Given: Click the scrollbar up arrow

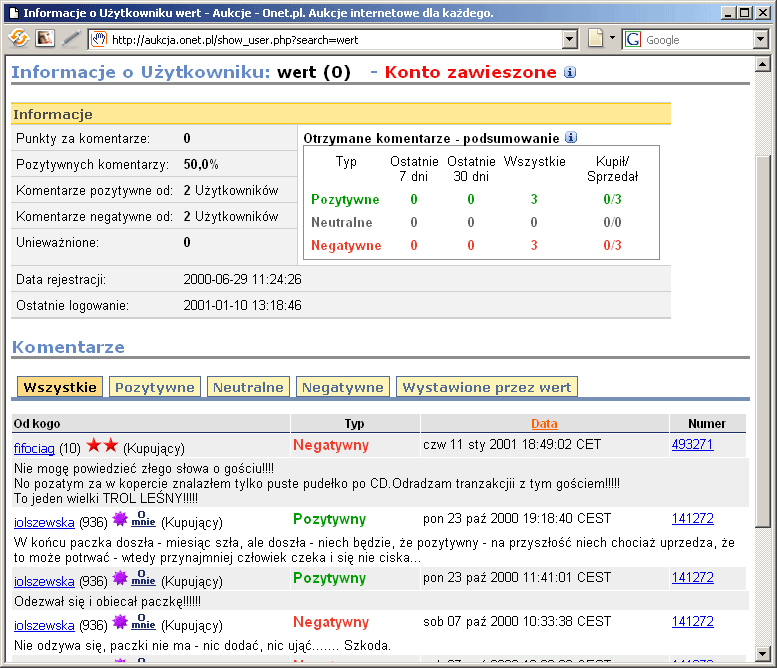Looking at the screenshot, I should point(763,63).
